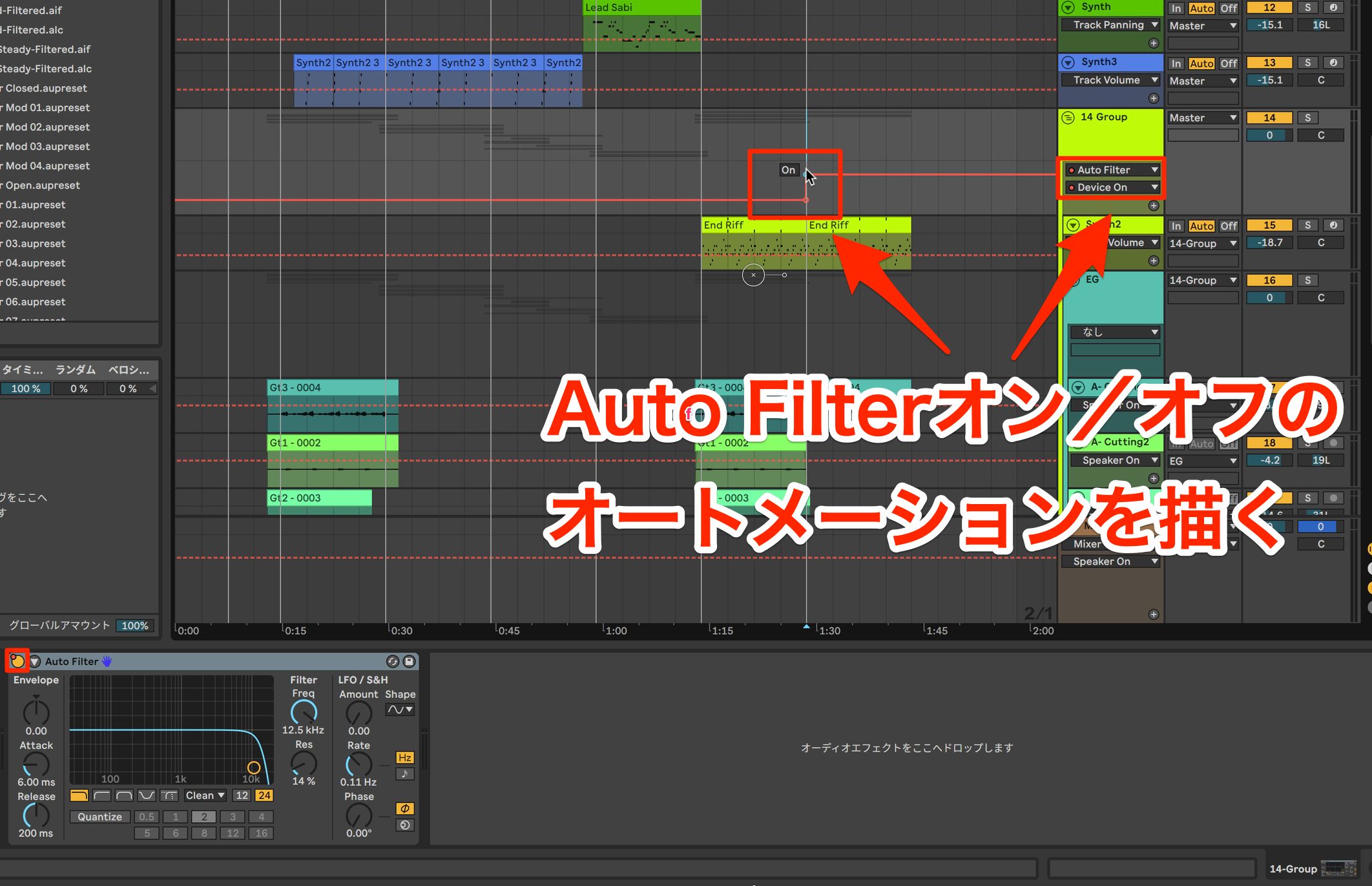Click the LFO phase mode button
This screenshot has width=1372, height=886.
pyautogui.click(x=405, y=808)
